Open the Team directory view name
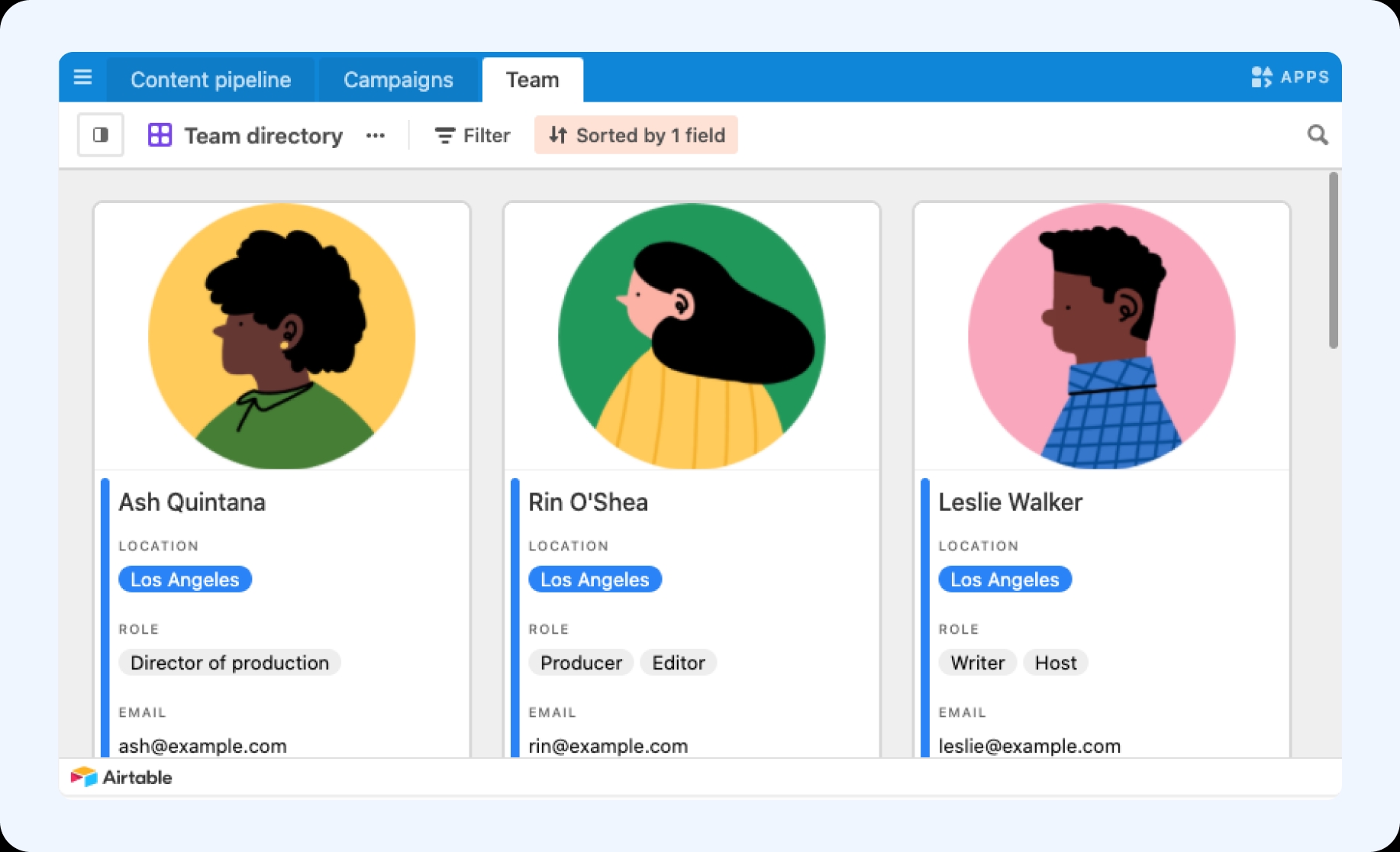Viewport: 1400px width, 852px height. 263,136
